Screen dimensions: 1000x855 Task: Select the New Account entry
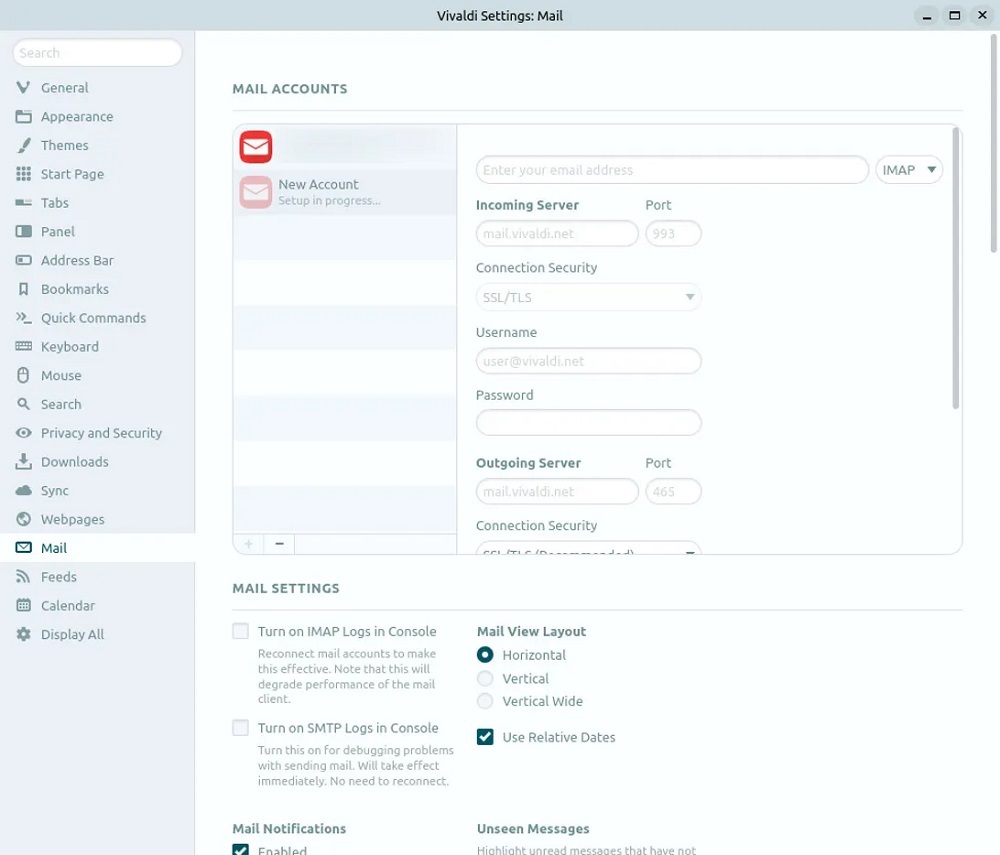point(344,191)
